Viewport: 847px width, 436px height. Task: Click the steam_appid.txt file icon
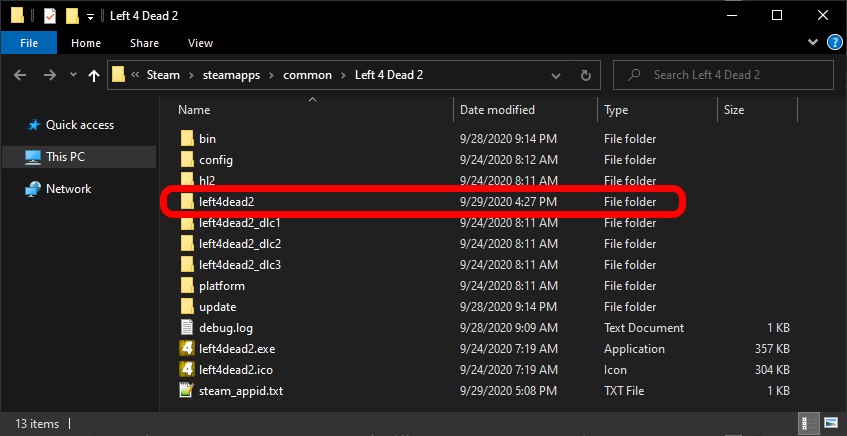coord(186,391)
